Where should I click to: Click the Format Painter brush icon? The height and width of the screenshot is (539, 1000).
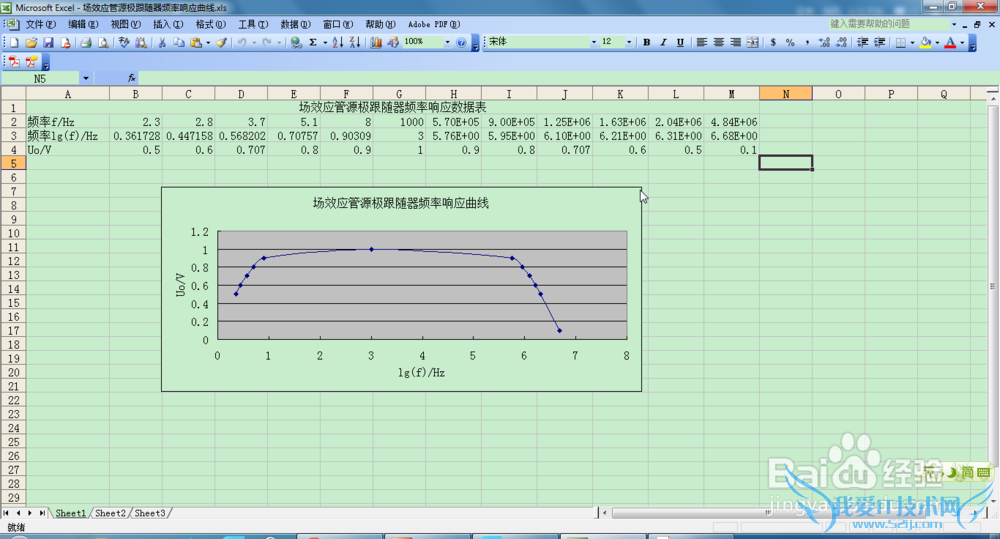(x=222, y=43)
